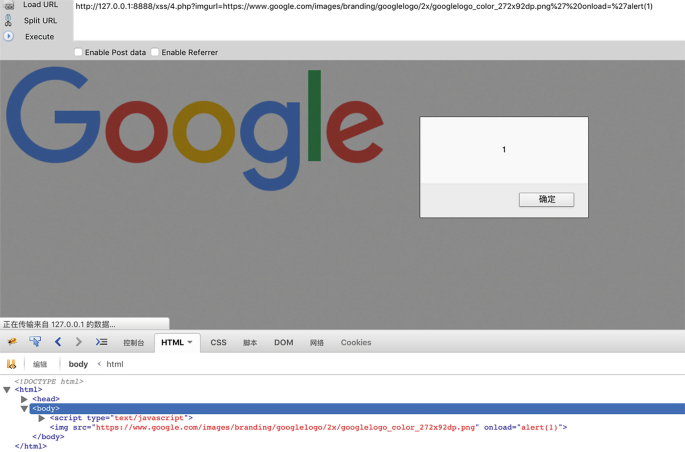
Task: Confirm the alert dialog with 确定
Action: pyautogui.click(x=547, y=200)
